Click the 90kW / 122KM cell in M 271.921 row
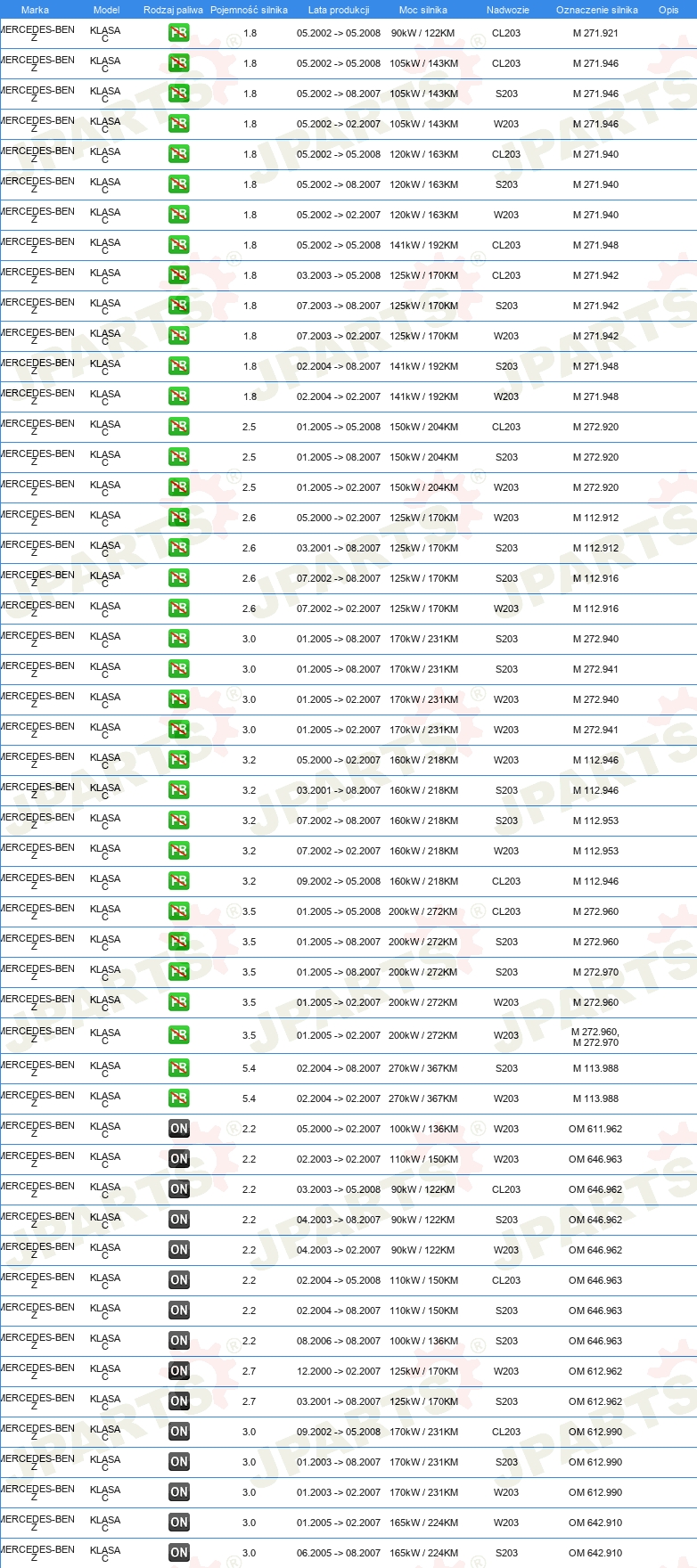Screen dimensions: 697x1568 click(422, 33)
